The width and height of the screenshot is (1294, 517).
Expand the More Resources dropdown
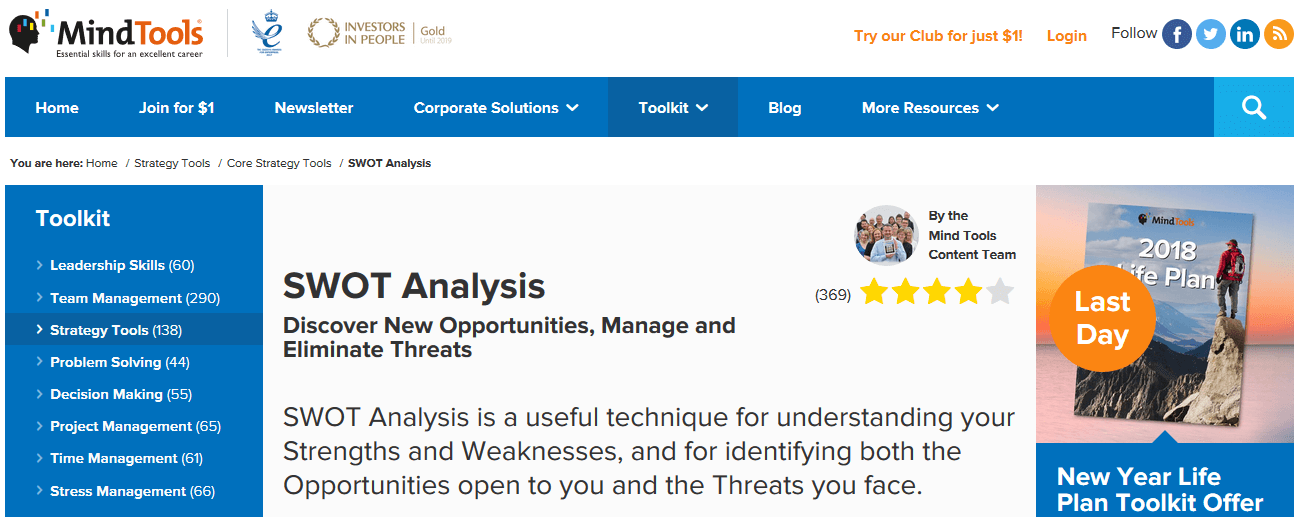click(930, 108)
